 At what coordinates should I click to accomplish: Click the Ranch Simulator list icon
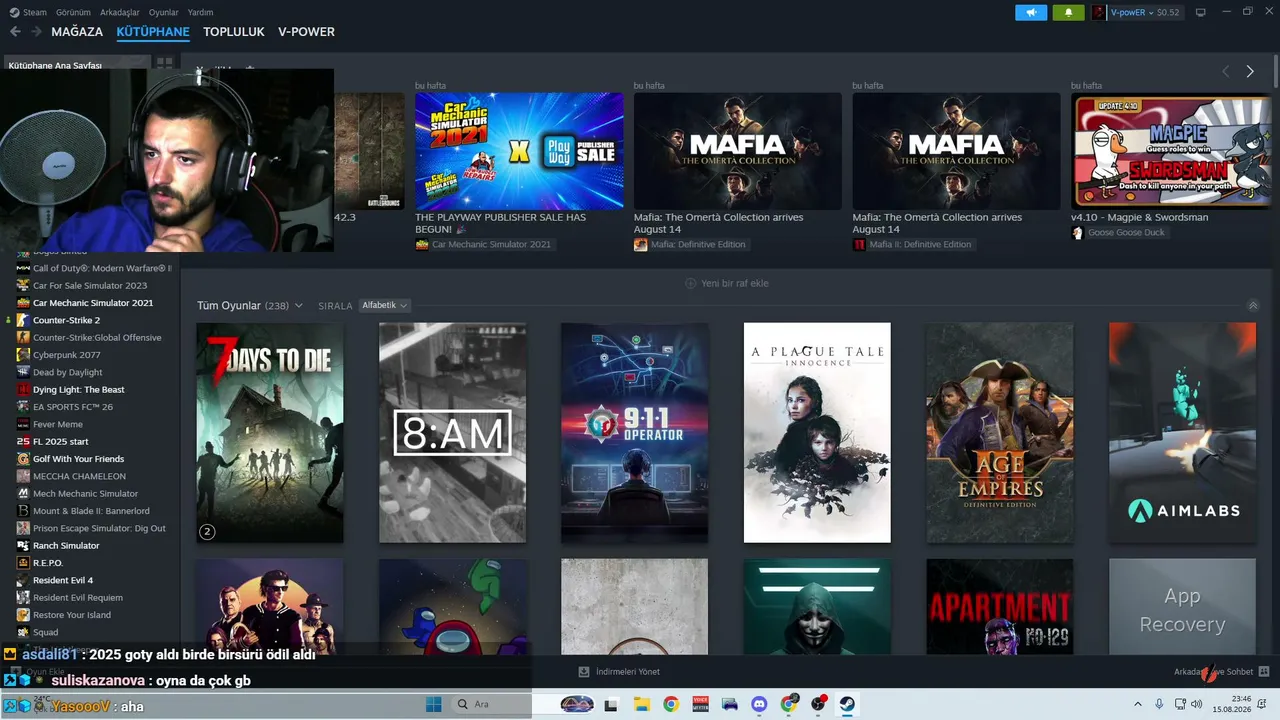click(x=23, y=545)
